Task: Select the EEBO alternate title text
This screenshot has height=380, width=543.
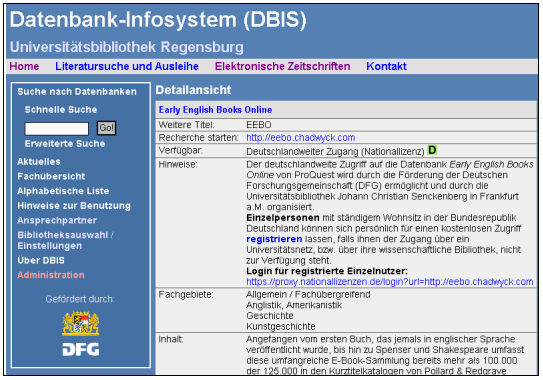Action: (x=259, y=125)
